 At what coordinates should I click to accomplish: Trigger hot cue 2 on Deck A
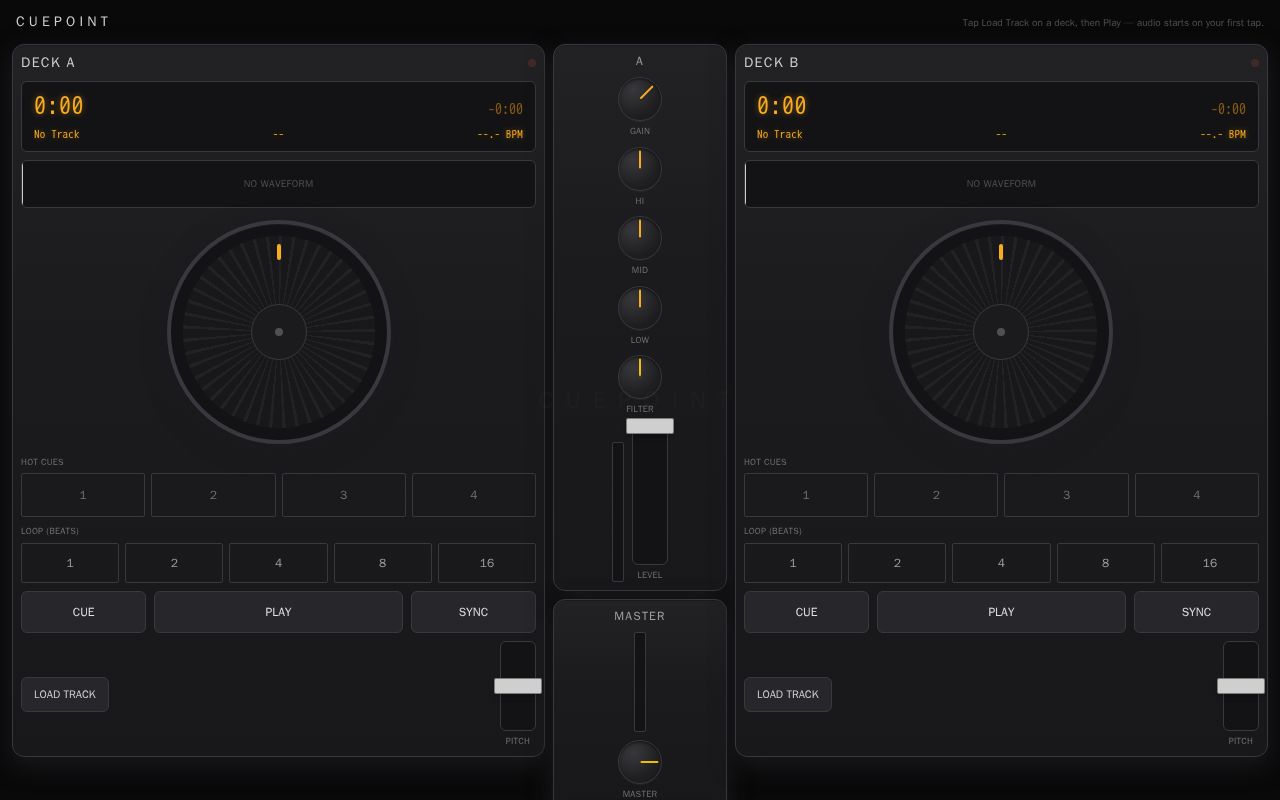[x=213, y=495]
